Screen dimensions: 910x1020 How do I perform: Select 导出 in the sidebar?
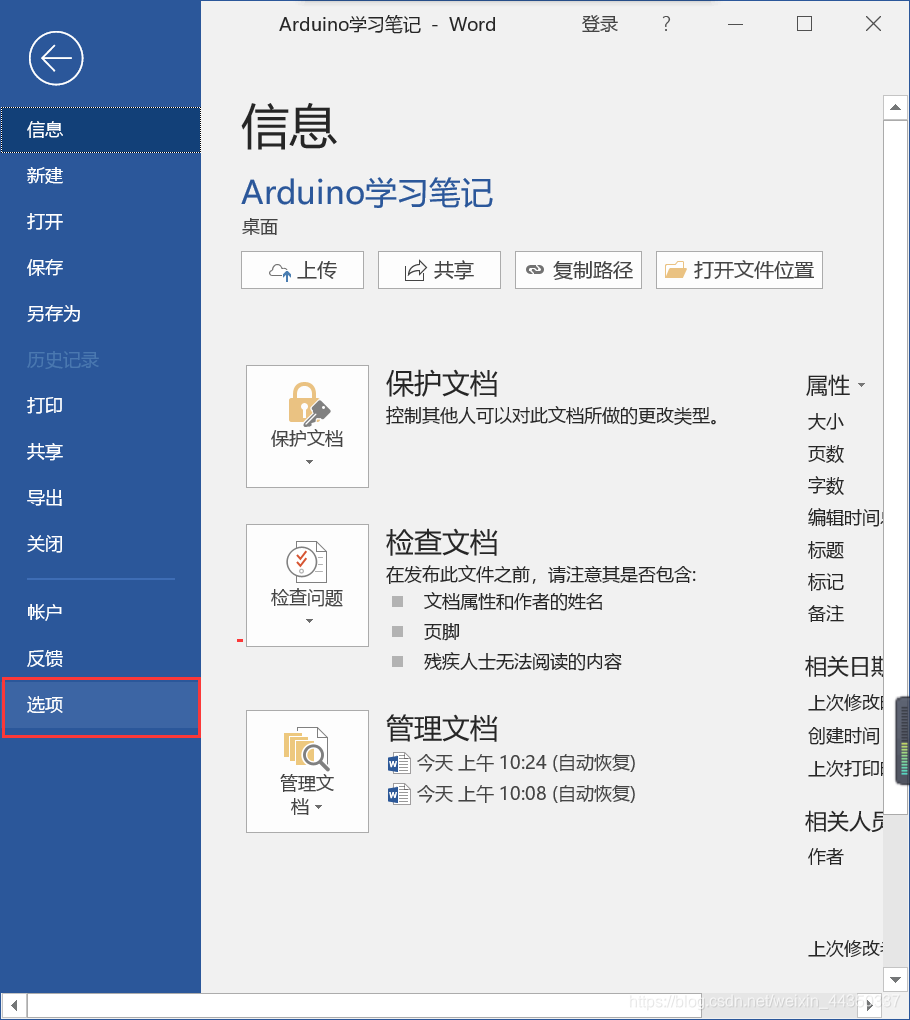[101, 498]
